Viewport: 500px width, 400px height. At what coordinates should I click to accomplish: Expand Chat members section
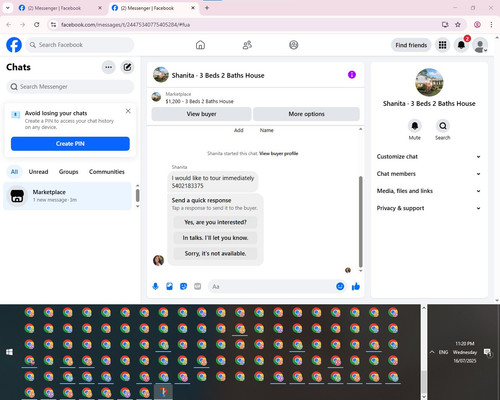429,174
